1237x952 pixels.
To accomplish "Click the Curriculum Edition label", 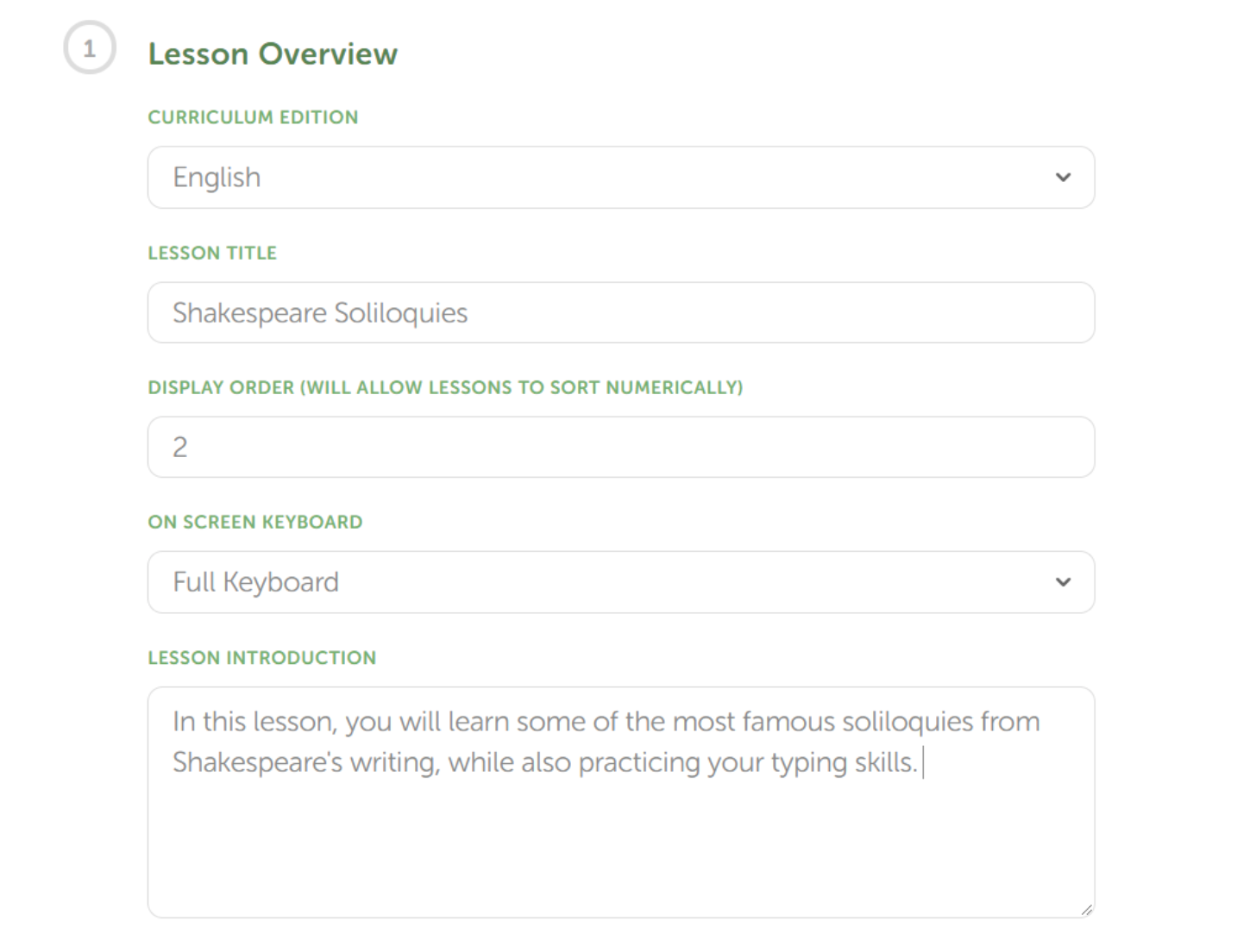I will [253, 117].
